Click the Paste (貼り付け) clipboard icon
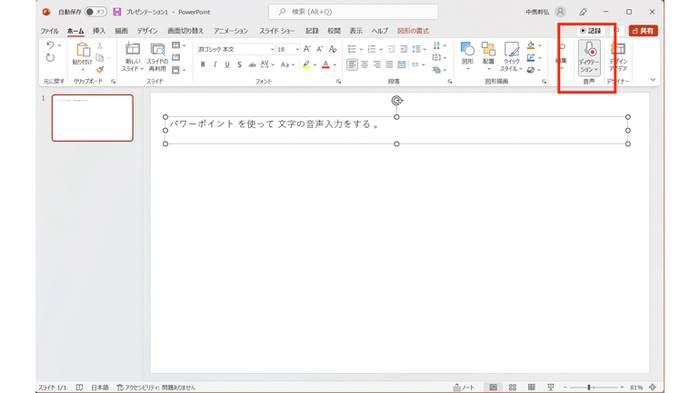The width and height of the screenshot is (700, 393). 83,50
